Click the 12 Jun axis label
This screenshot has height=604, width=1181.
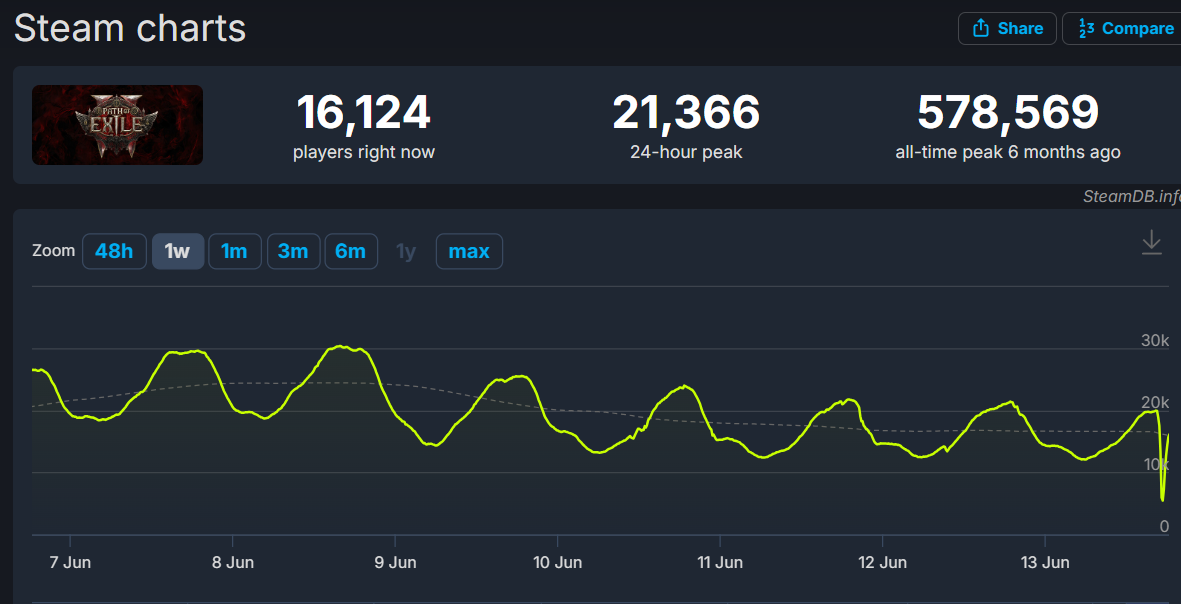(x=882, y=563)
